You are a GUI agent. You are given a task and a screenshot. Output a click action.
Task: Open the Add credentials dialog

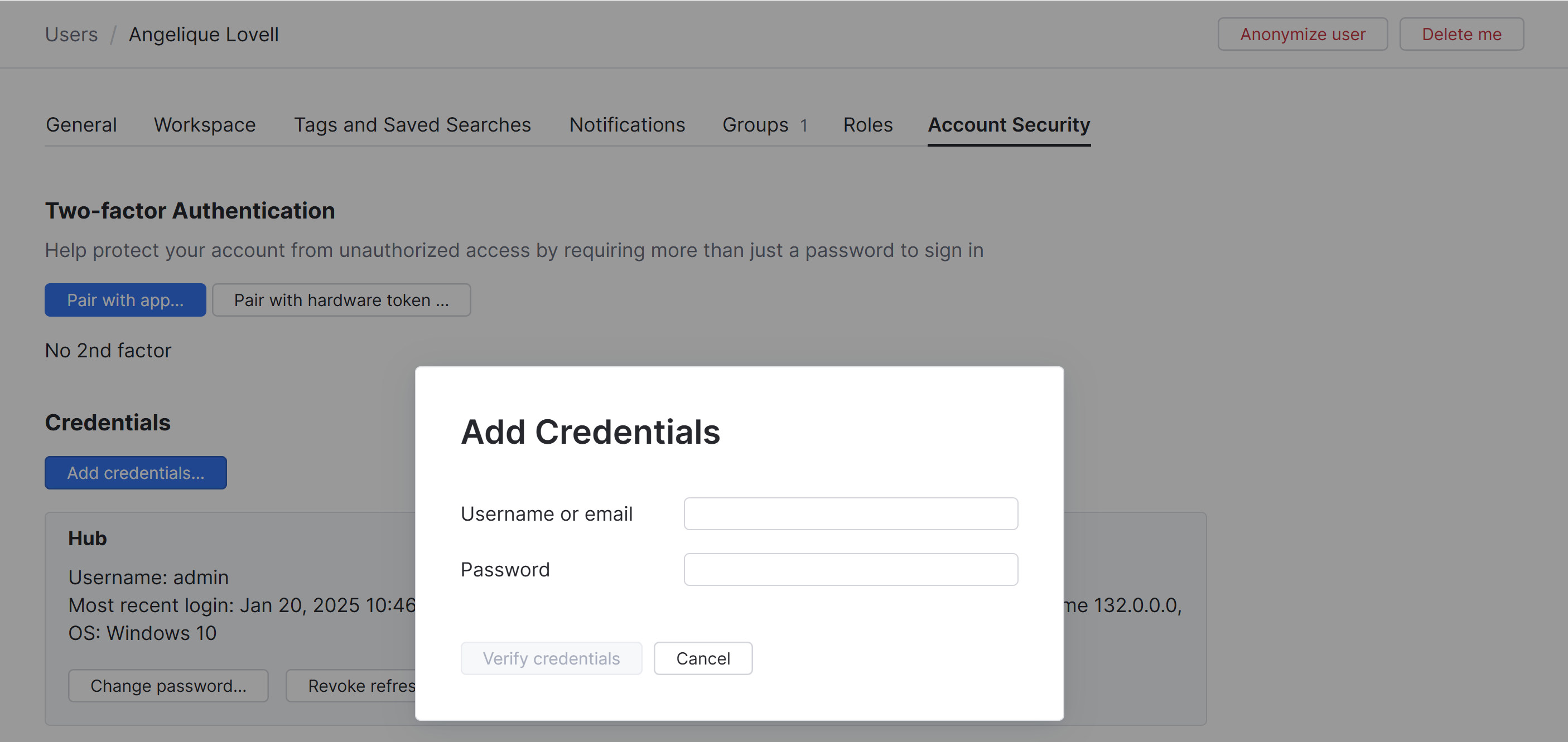click(135, 473)
